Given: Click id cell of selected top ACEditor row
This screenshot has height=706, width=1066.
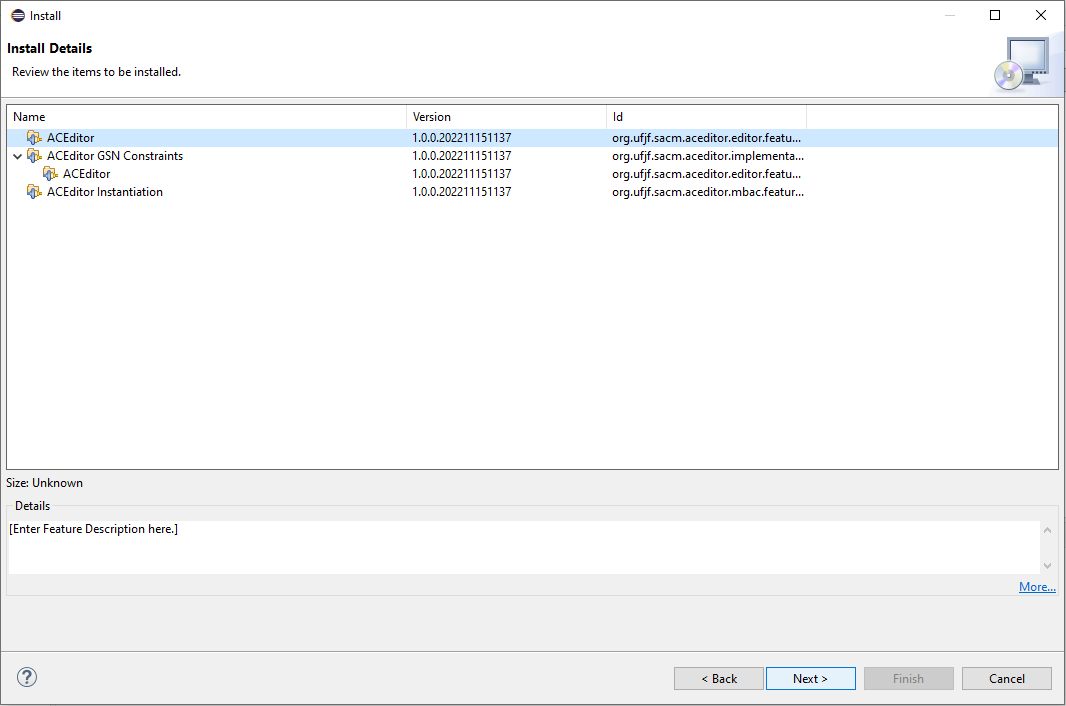Looking at the screenshot, I should coord(706,137).
